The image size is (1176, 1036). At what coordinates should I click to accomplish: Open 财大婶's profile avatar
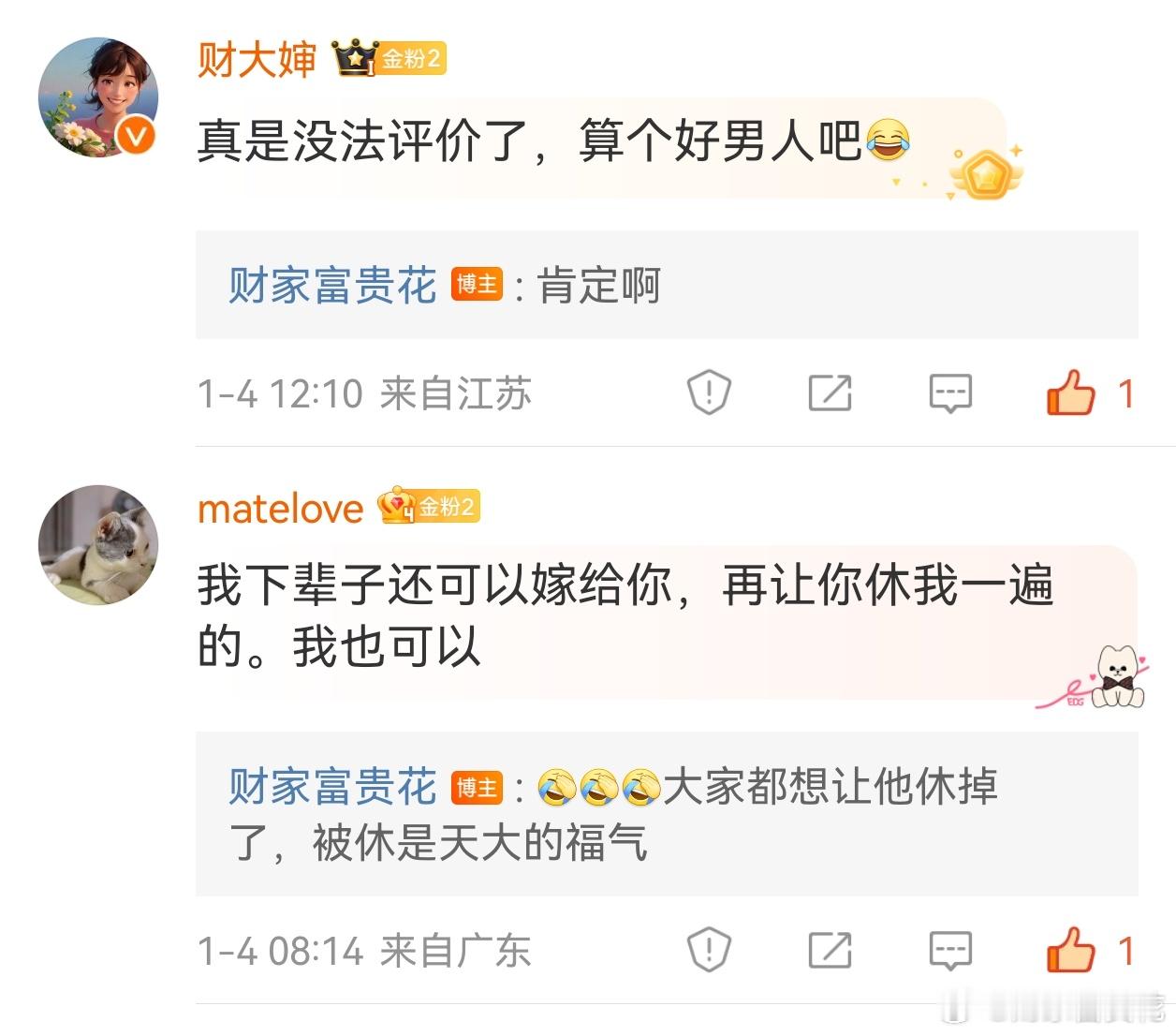click(97, 97)
